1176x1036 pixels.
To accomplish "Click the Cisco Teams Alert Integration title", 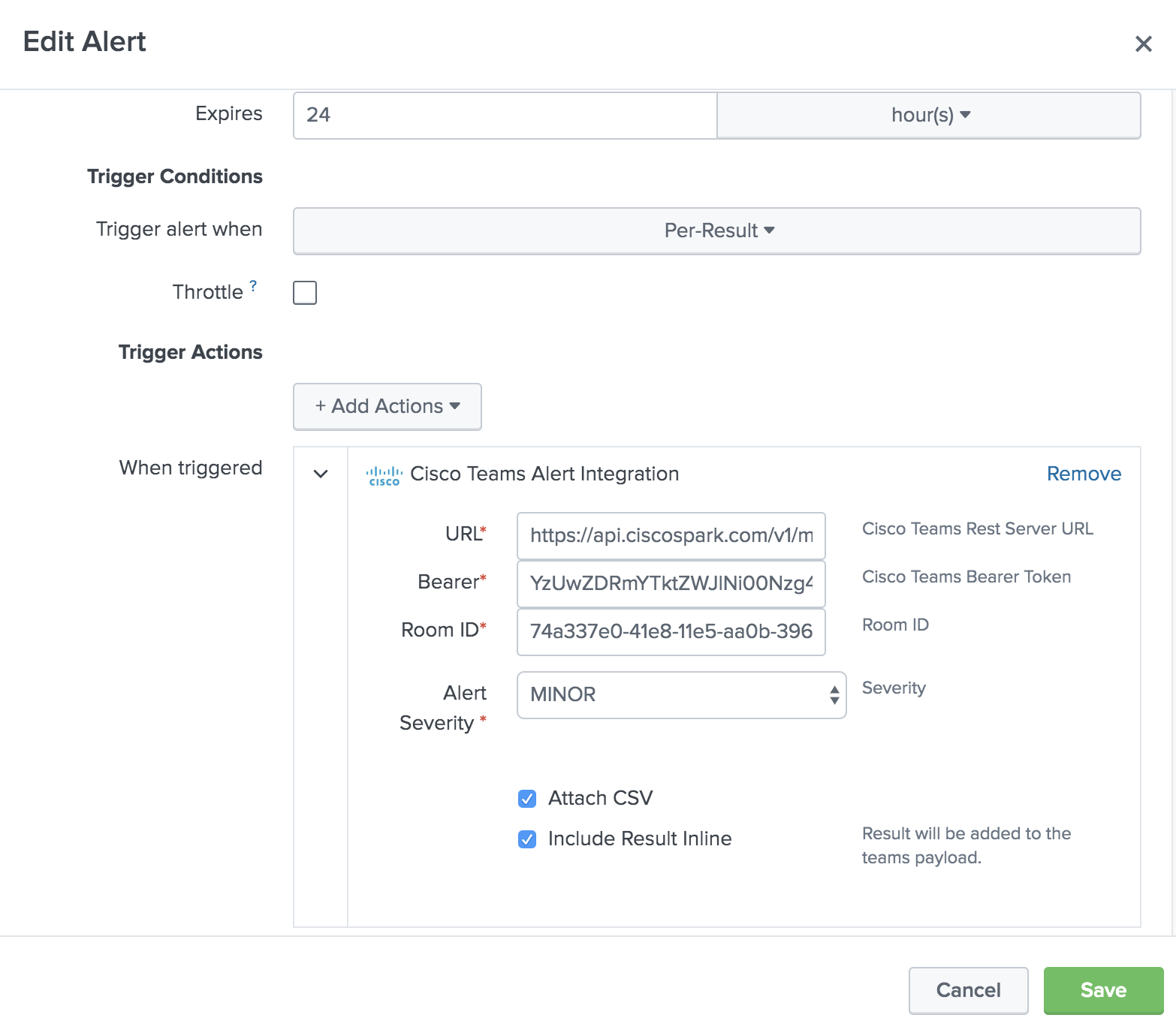I will point(544,474).
